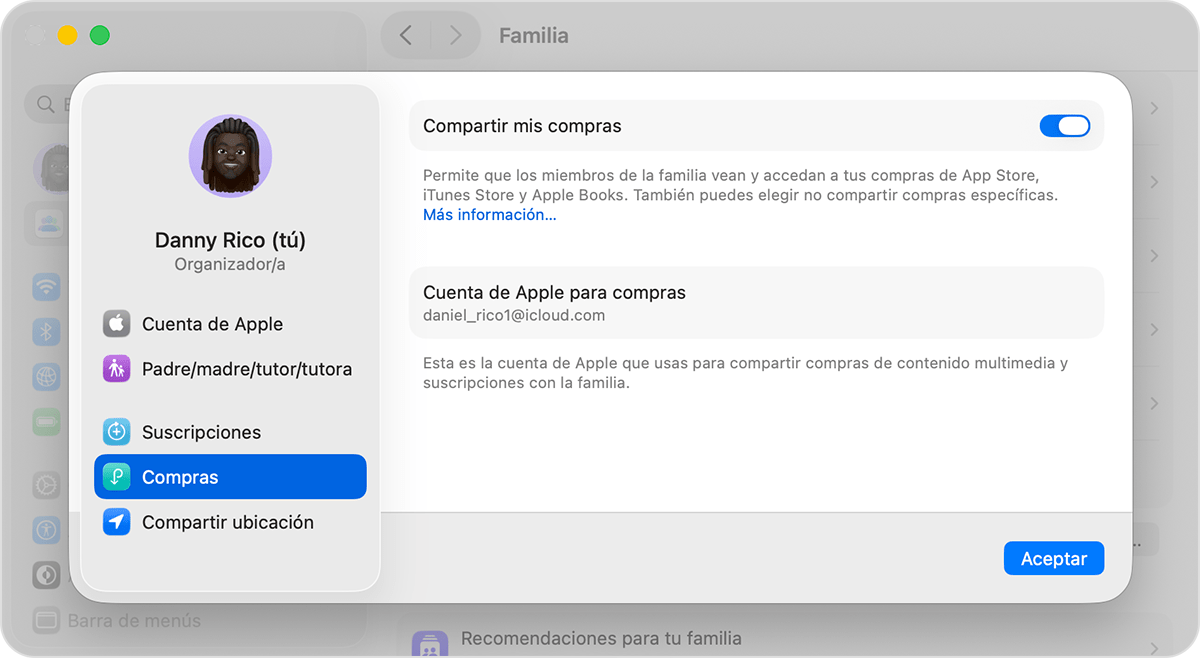Select the network globe icon
1200x658 pixels.
click(x=47, y=375)
